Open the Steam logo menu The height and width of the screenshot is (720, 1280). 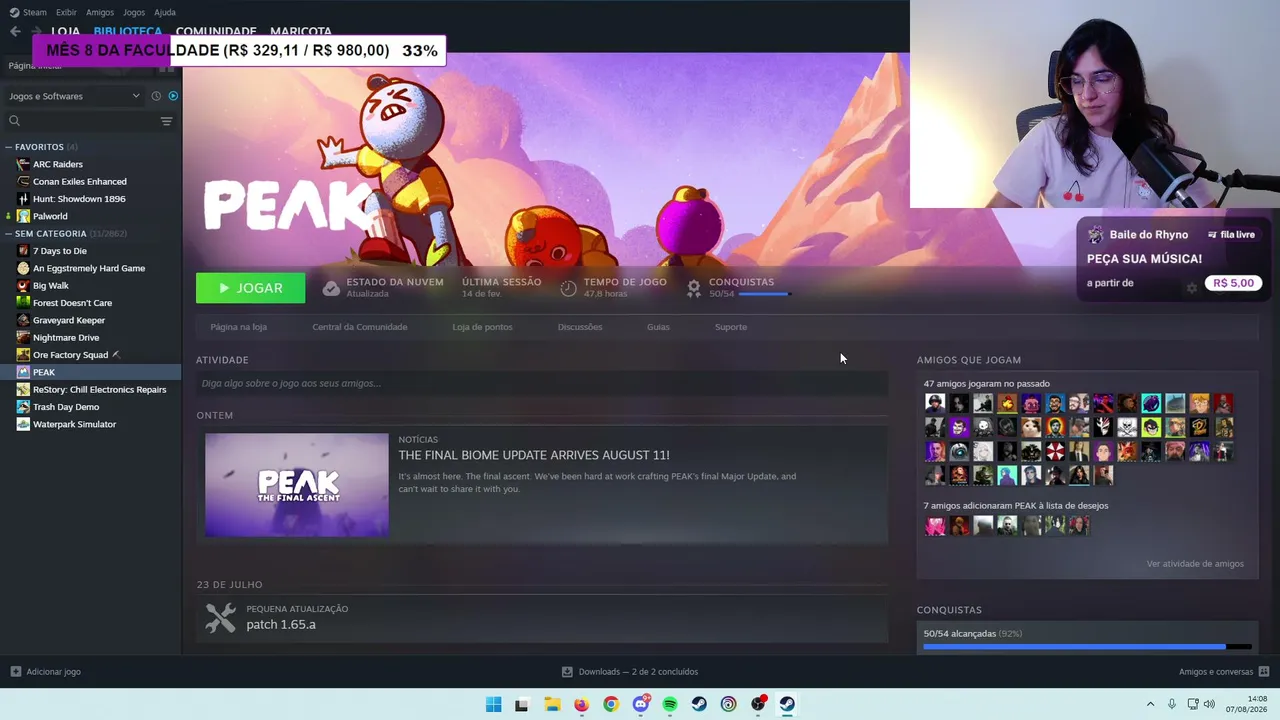click(13, 12)
